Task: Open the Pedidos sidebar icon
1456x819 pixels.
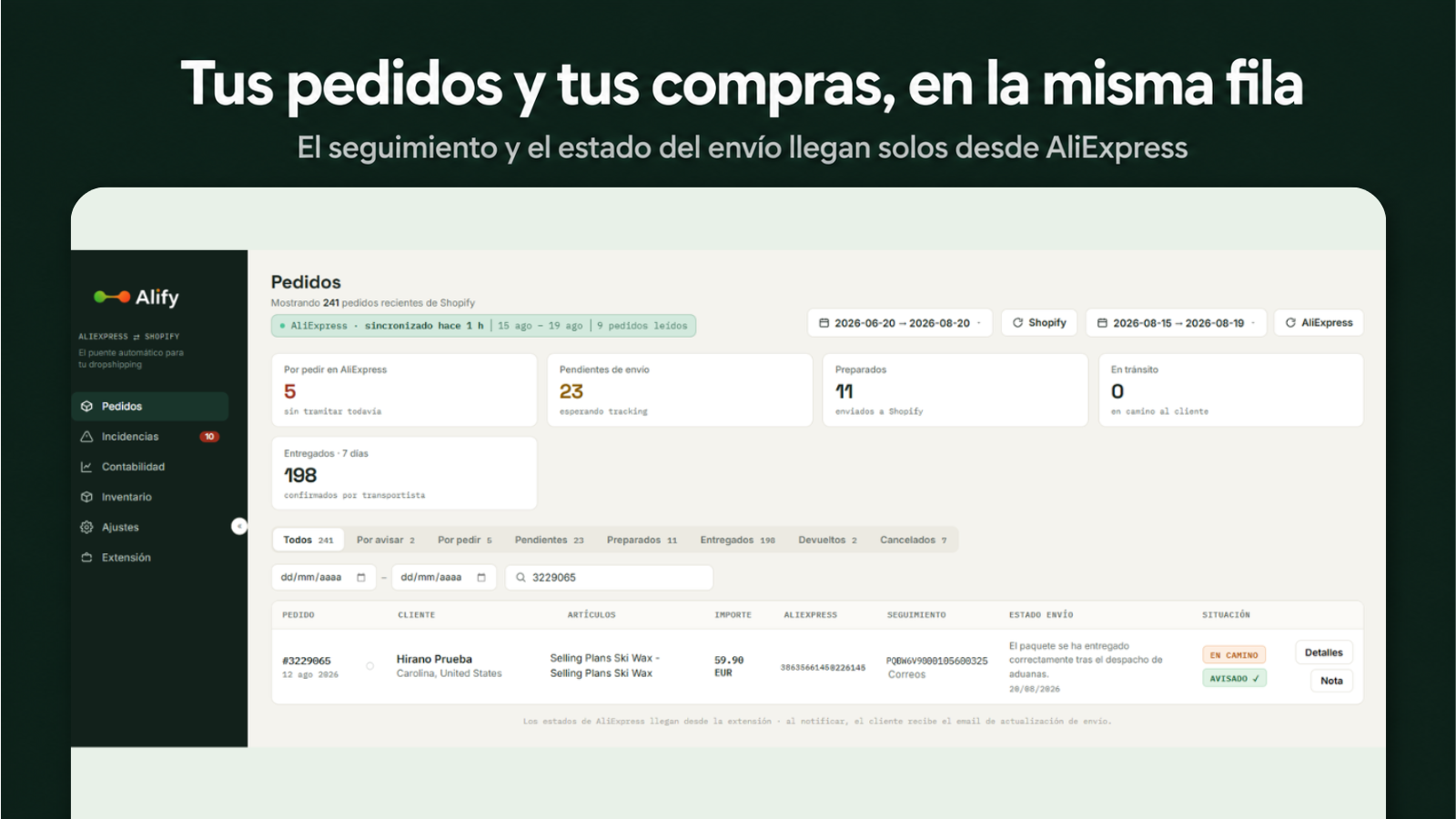Action: [86, 406]
